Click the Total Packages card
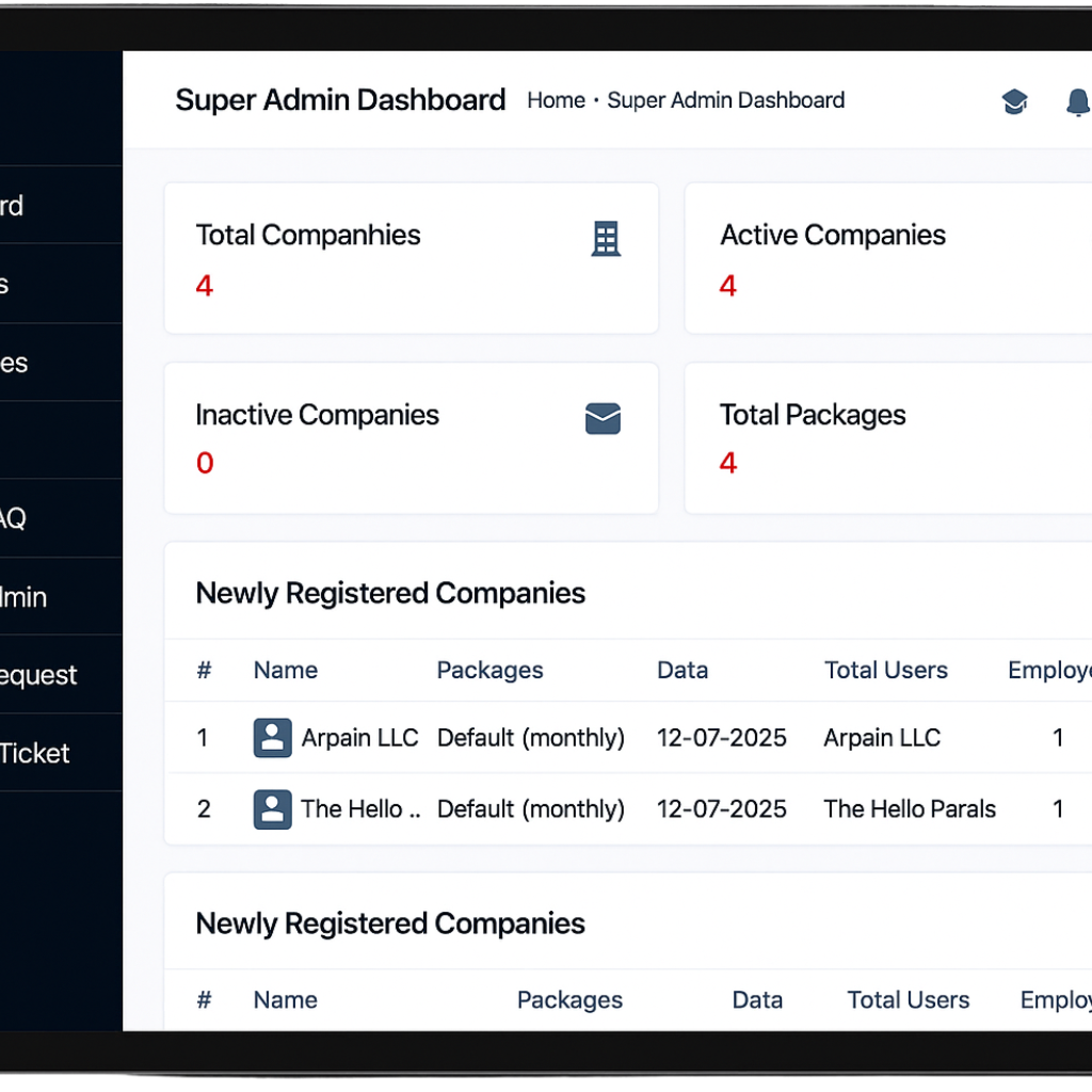The width and height of the screenshot is (1092, 1092). click(x=887, y=437)
